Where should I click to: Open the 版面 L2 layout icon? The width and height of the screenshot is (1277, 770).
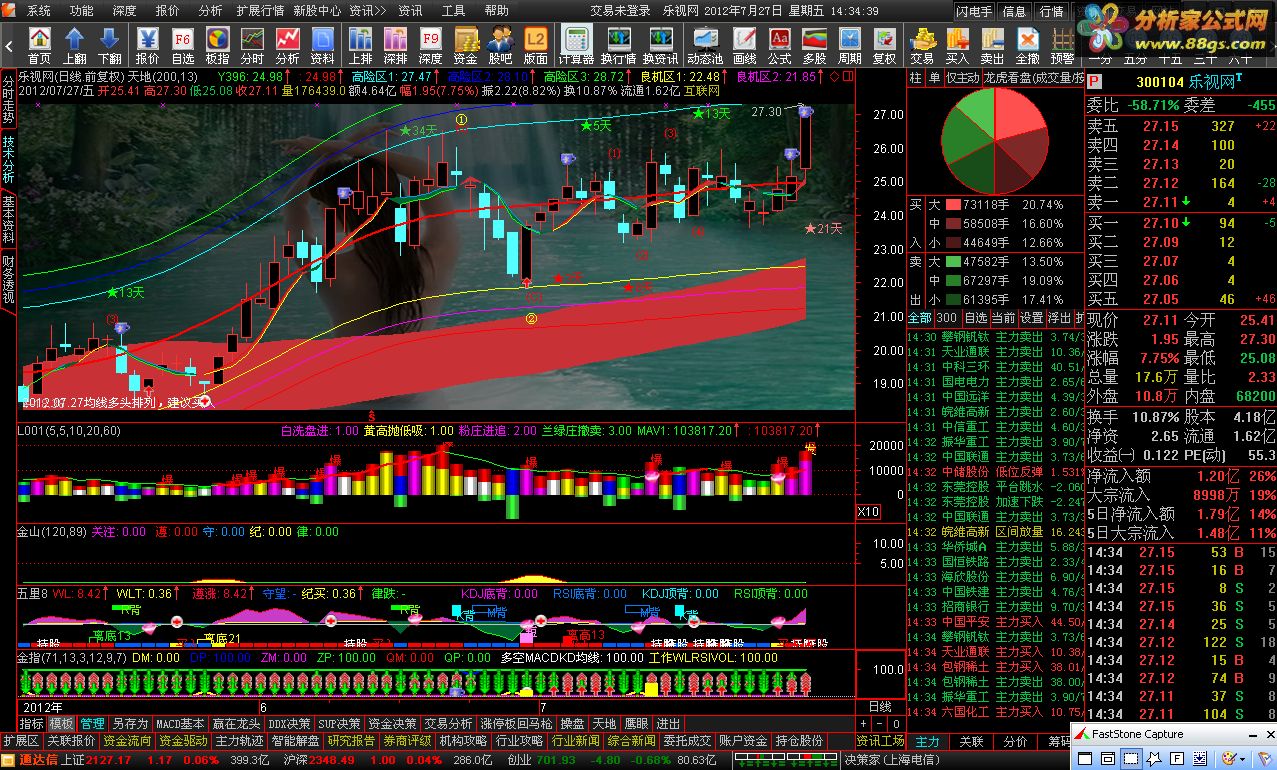(536, 44)
